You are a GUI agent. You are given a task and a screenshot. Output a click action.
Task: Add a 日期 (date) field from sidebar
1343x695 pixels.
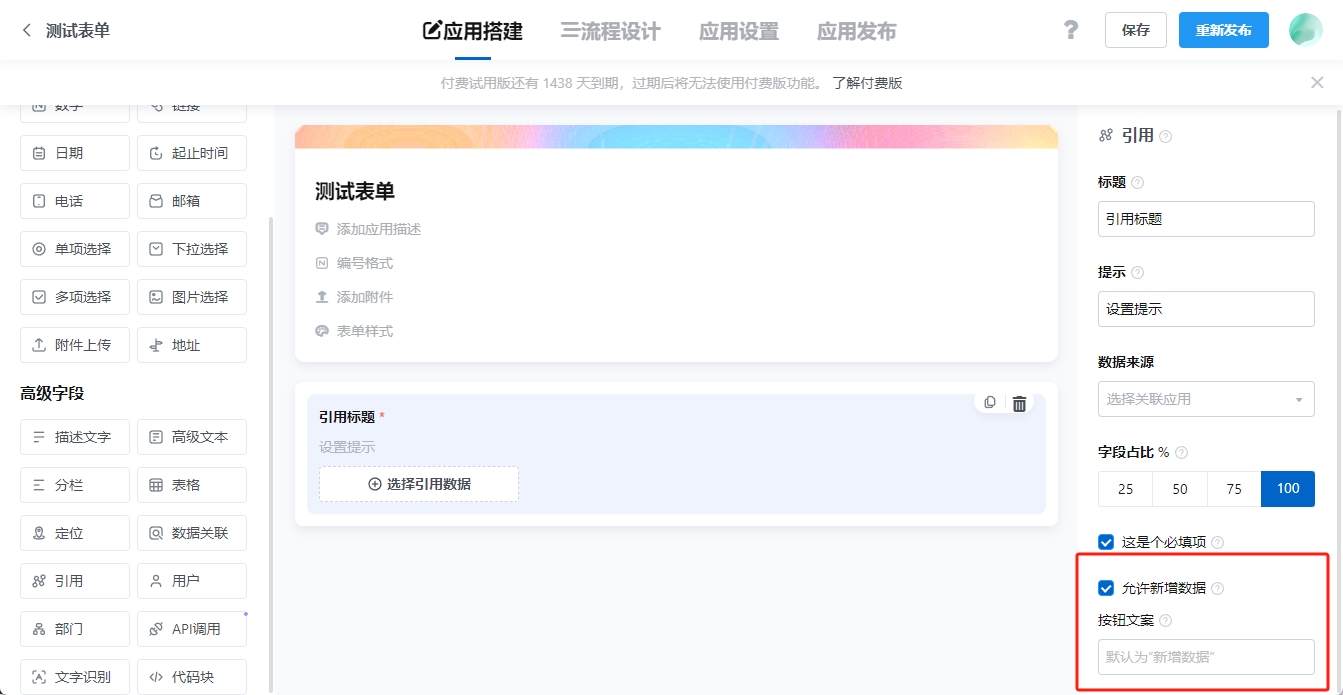74,152
